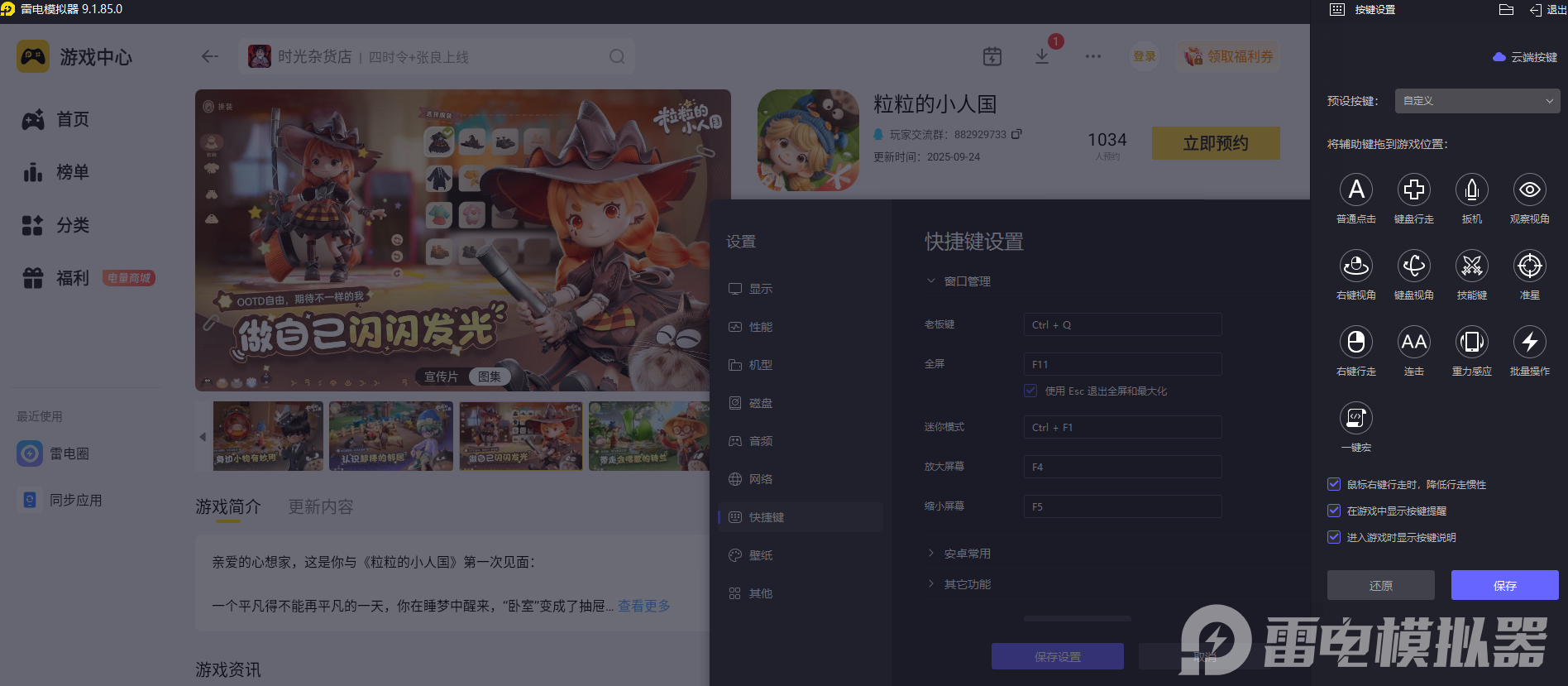The image size is (1568, 686).
Task: Select the 右键行走 mouse icon
Action: click(x=1356, y=342)
